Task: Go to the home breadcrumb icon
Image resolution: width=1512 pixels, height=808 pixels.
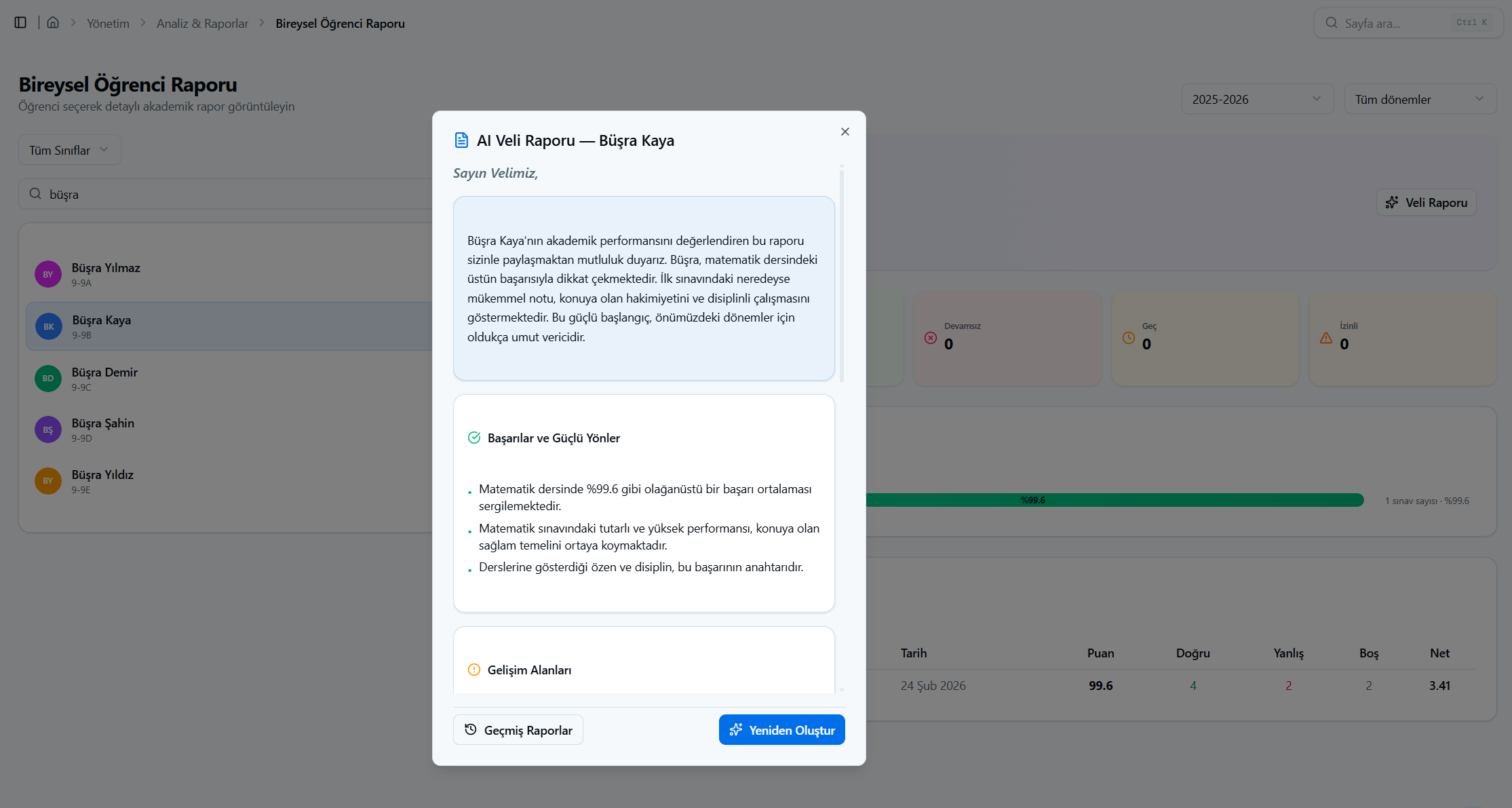Action: pos(53,22)
